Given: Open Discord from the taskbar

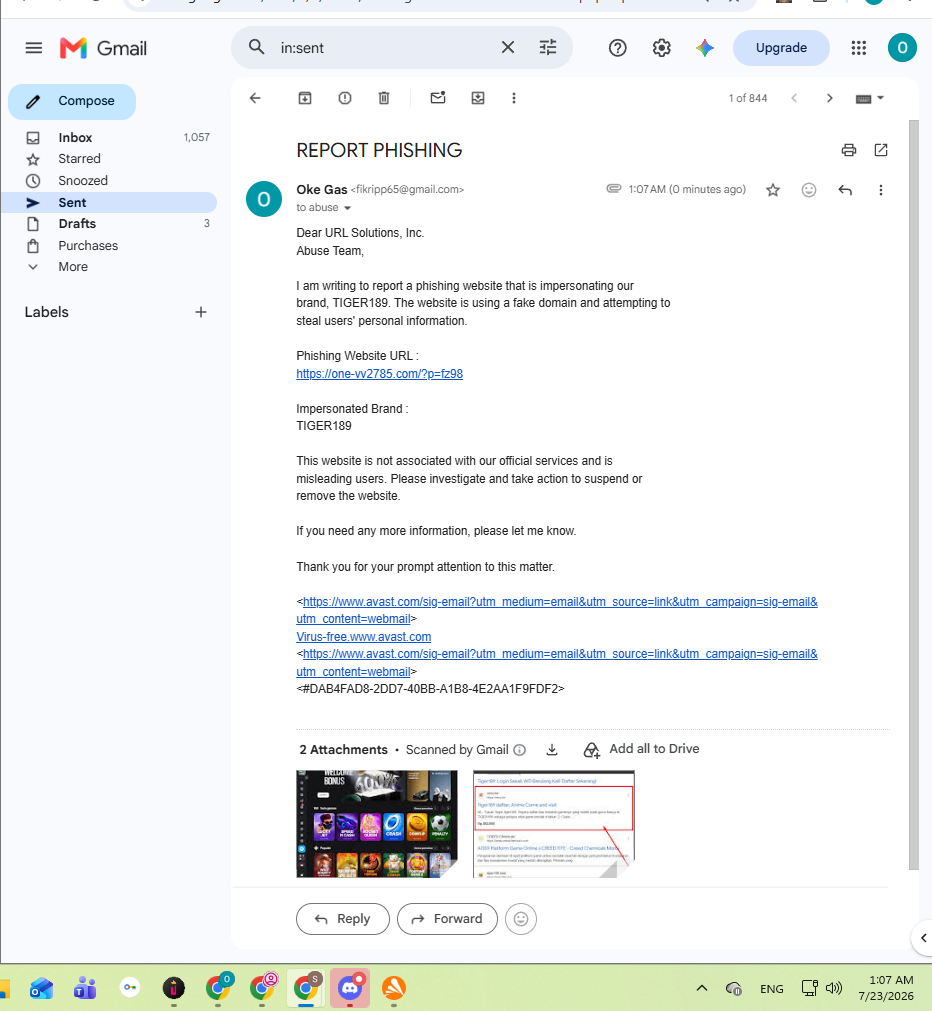Looking at the screenshot, I should point(350,988).
